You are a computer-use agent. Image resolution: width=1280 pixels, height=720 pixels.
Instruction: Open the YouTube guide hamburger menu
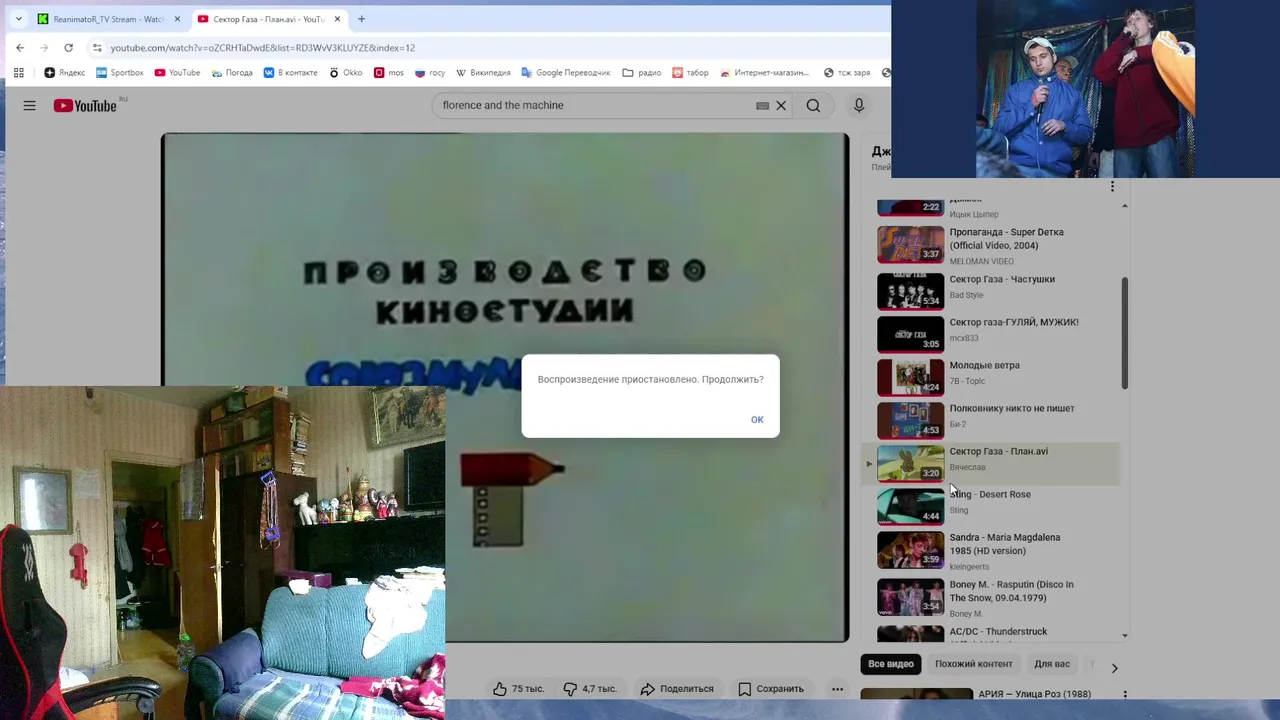(x=29, y=105)
